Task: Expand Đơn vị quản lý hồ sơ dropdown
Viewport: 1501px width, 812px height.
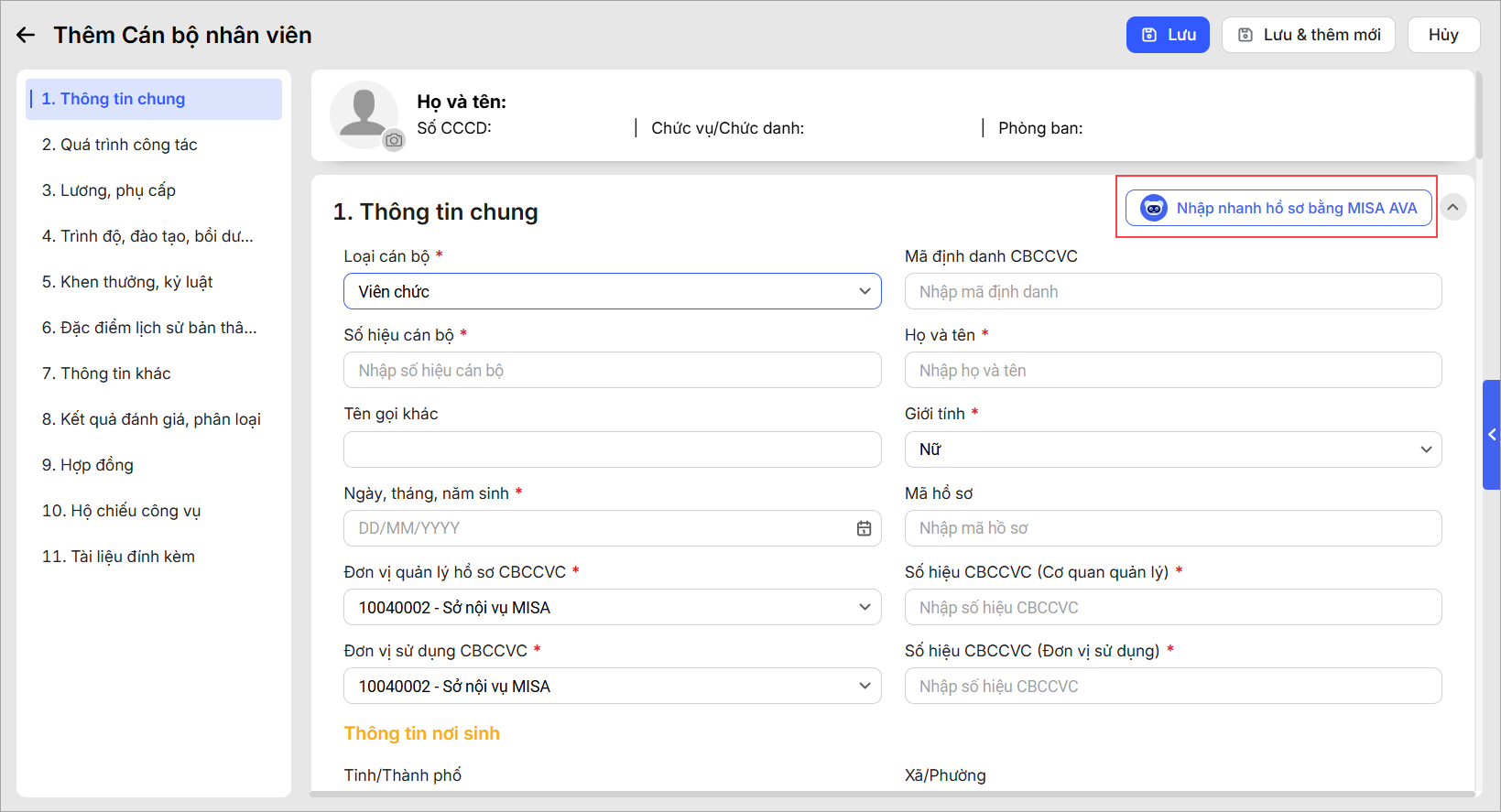Action: 612,607
